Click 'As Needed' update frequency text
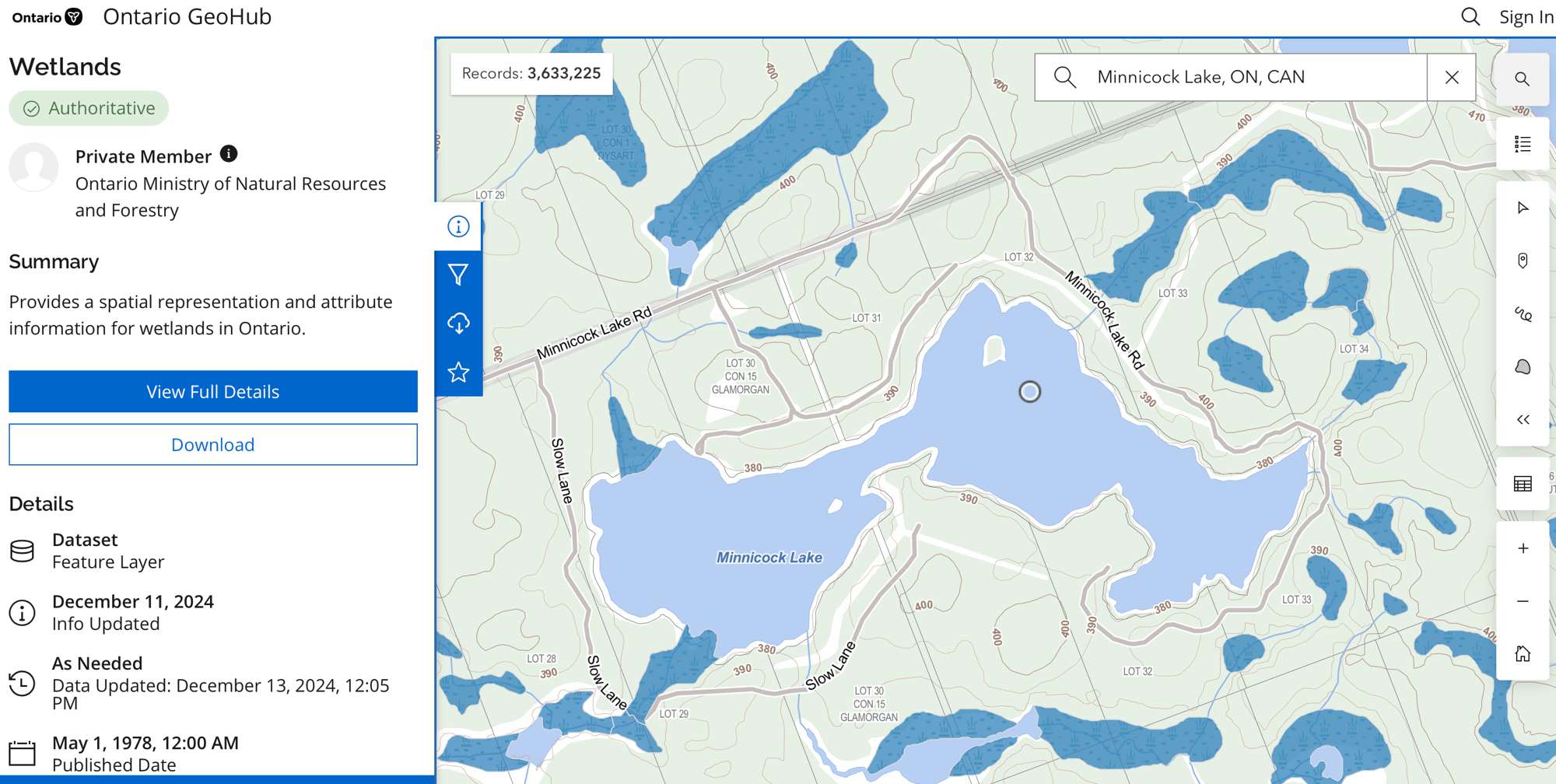1556x784 pixels. 97,663
